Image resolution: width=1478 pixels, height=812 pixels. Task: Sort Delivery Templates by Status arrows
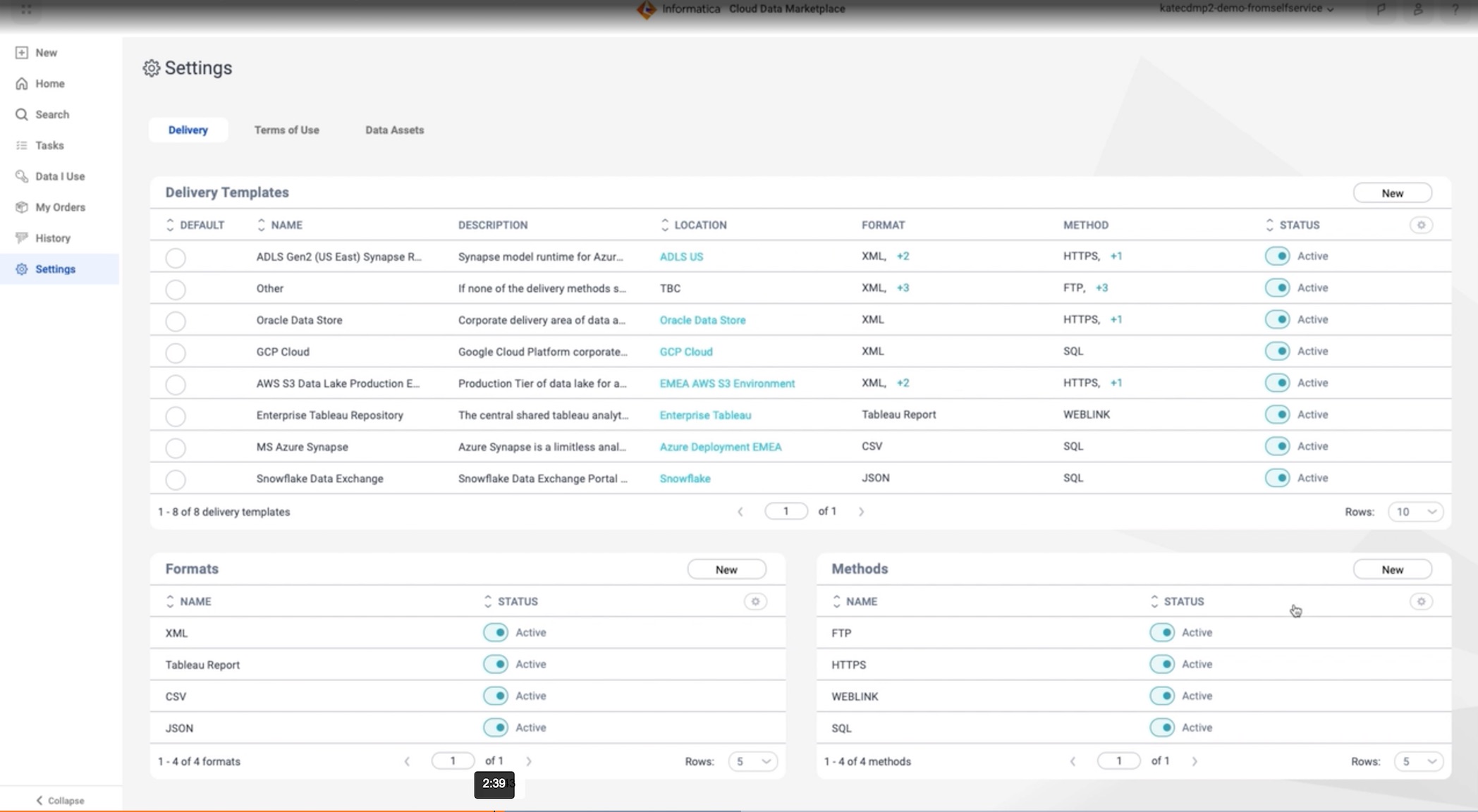pos(1269,226)
